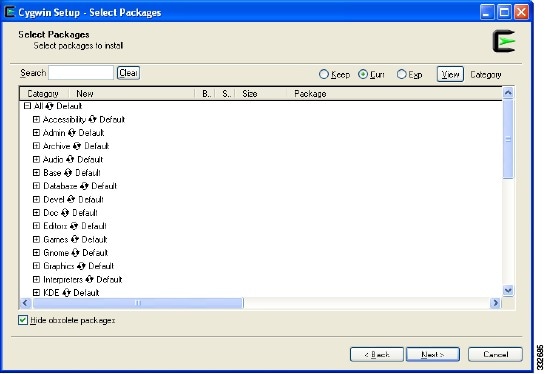
Task: Click the Size column header
Action: (260, 94)
